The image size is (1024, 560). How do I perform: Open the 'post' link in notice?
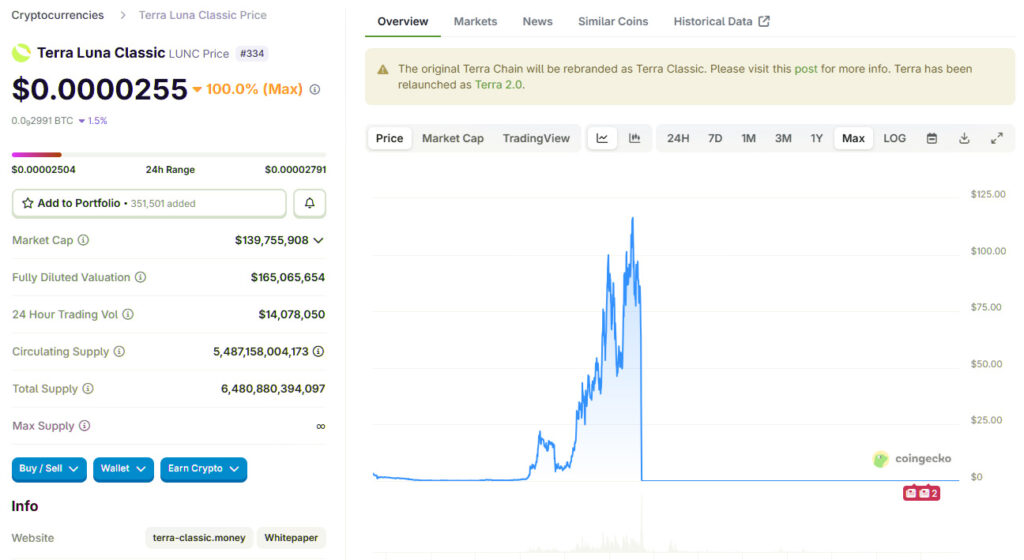point(805,69)
